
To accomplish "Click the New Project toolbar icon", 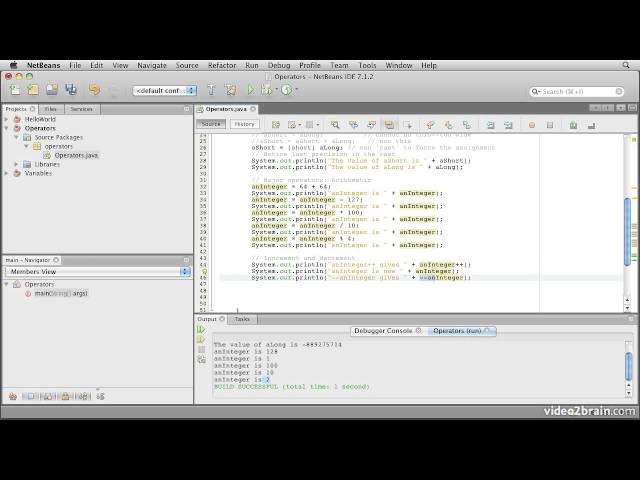I will [x=33, y=89].
